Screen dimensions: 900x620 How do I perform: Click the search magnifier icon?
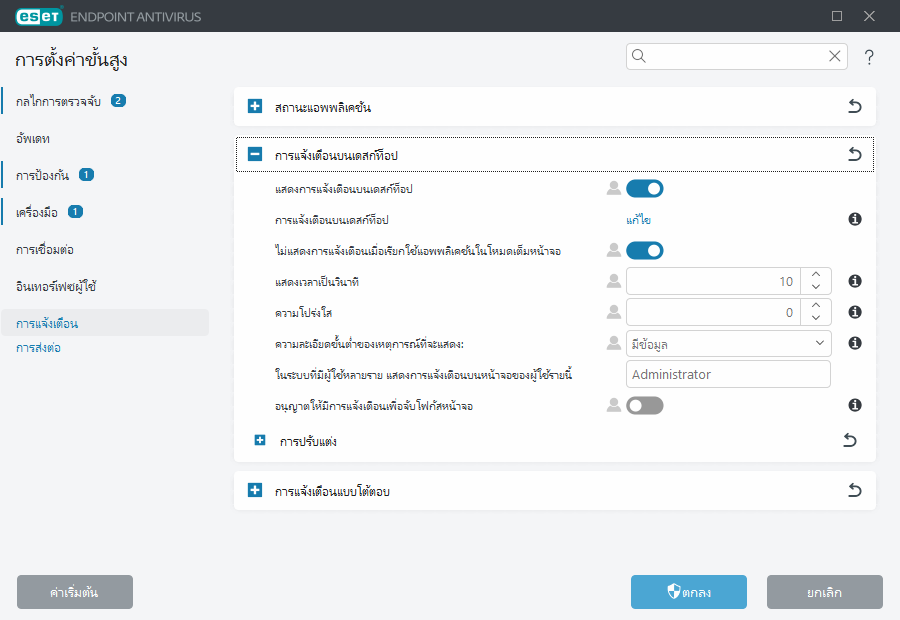(x=639, y=56)
